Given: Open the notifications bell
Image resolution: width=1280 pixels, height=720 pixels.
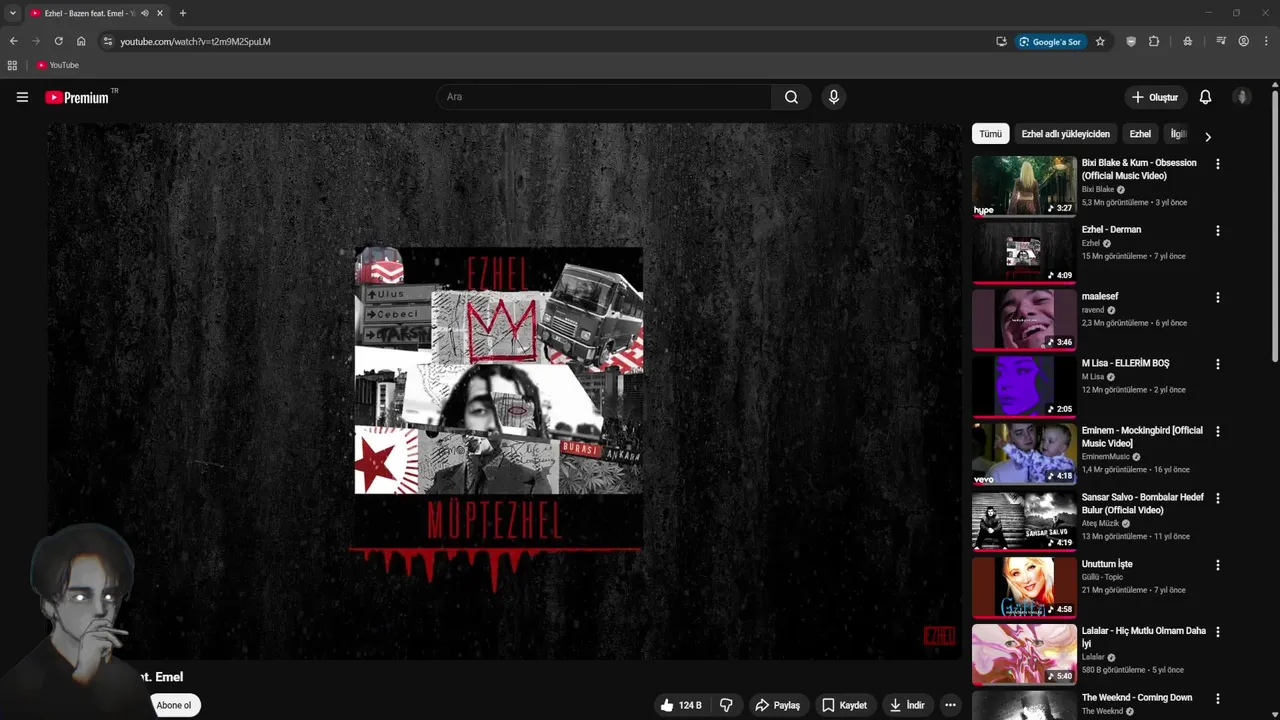Looking at the screenshot, I should pos(1205,97).
